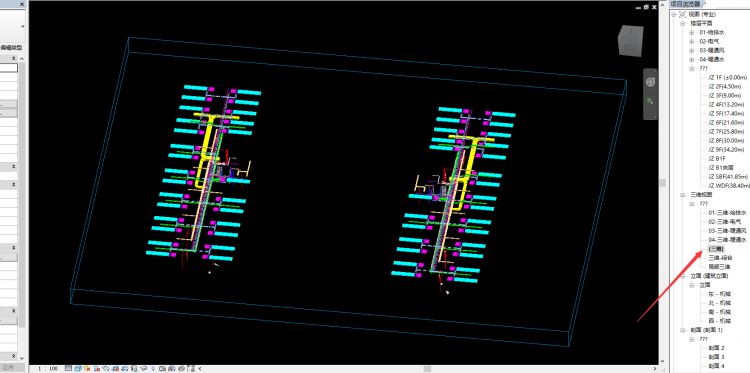Toggle the Shadows icon in view bar
The height and width of the screenshot is (373, 750).
coord(97,369)
